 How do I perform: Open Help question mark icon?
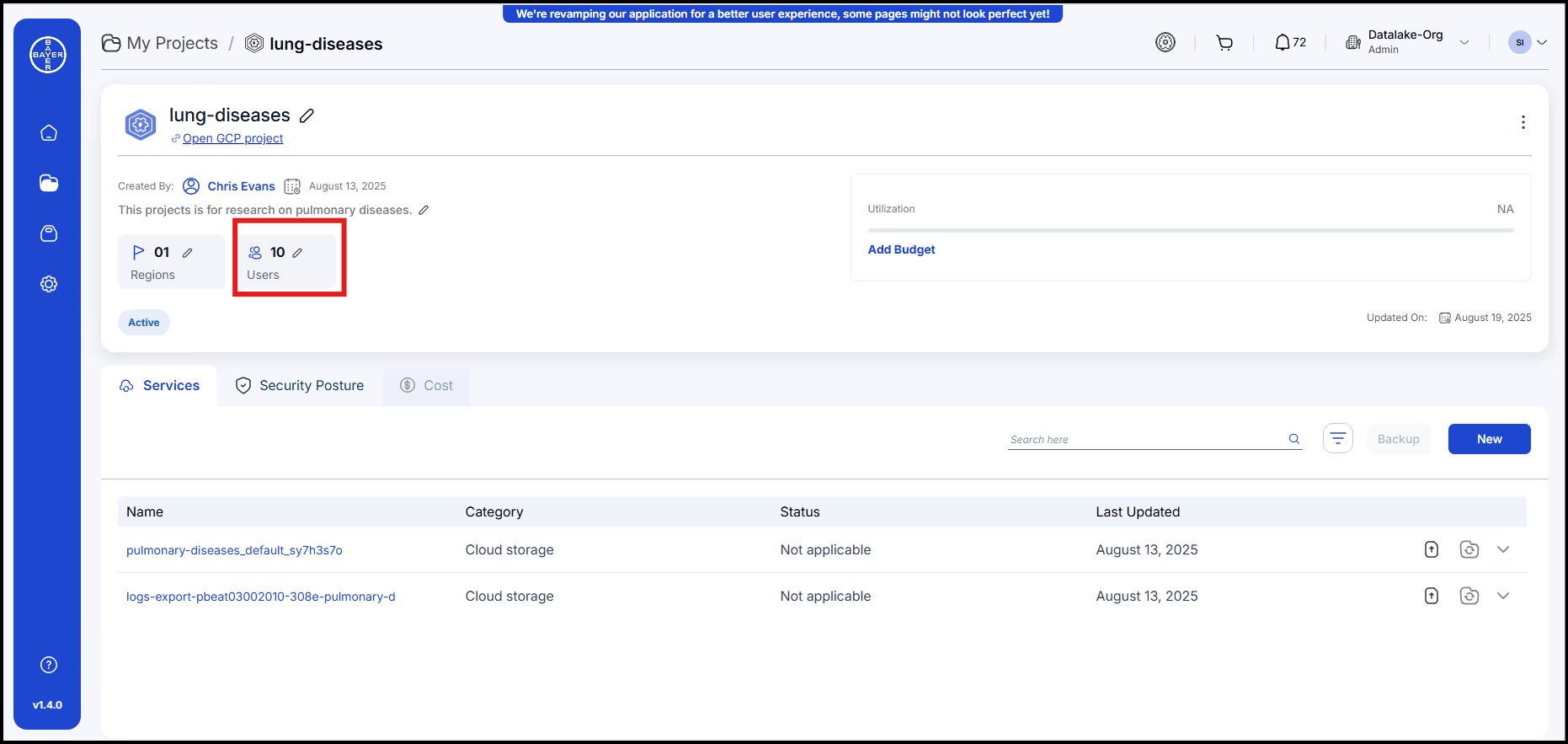(x=49, y=665)
